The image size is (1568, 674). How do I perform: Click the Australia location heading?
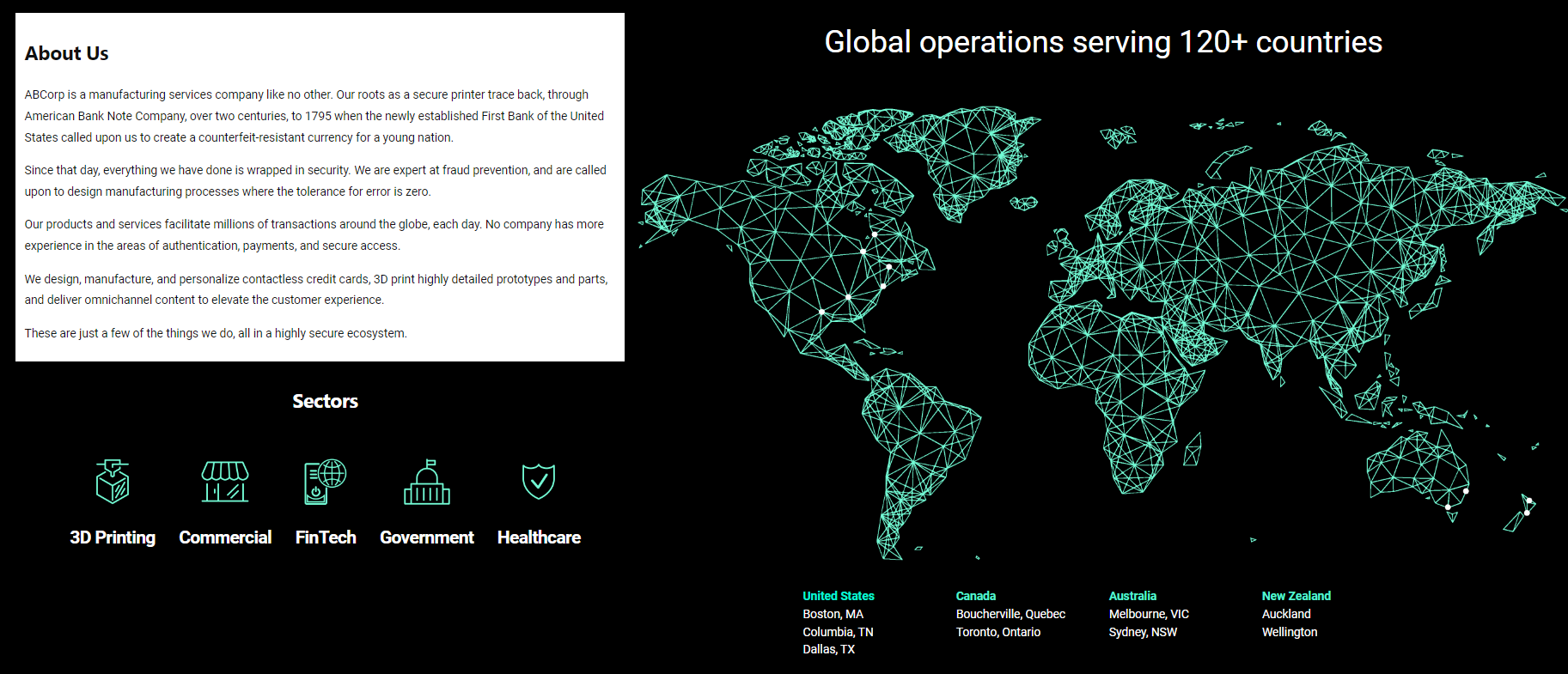1132,596
